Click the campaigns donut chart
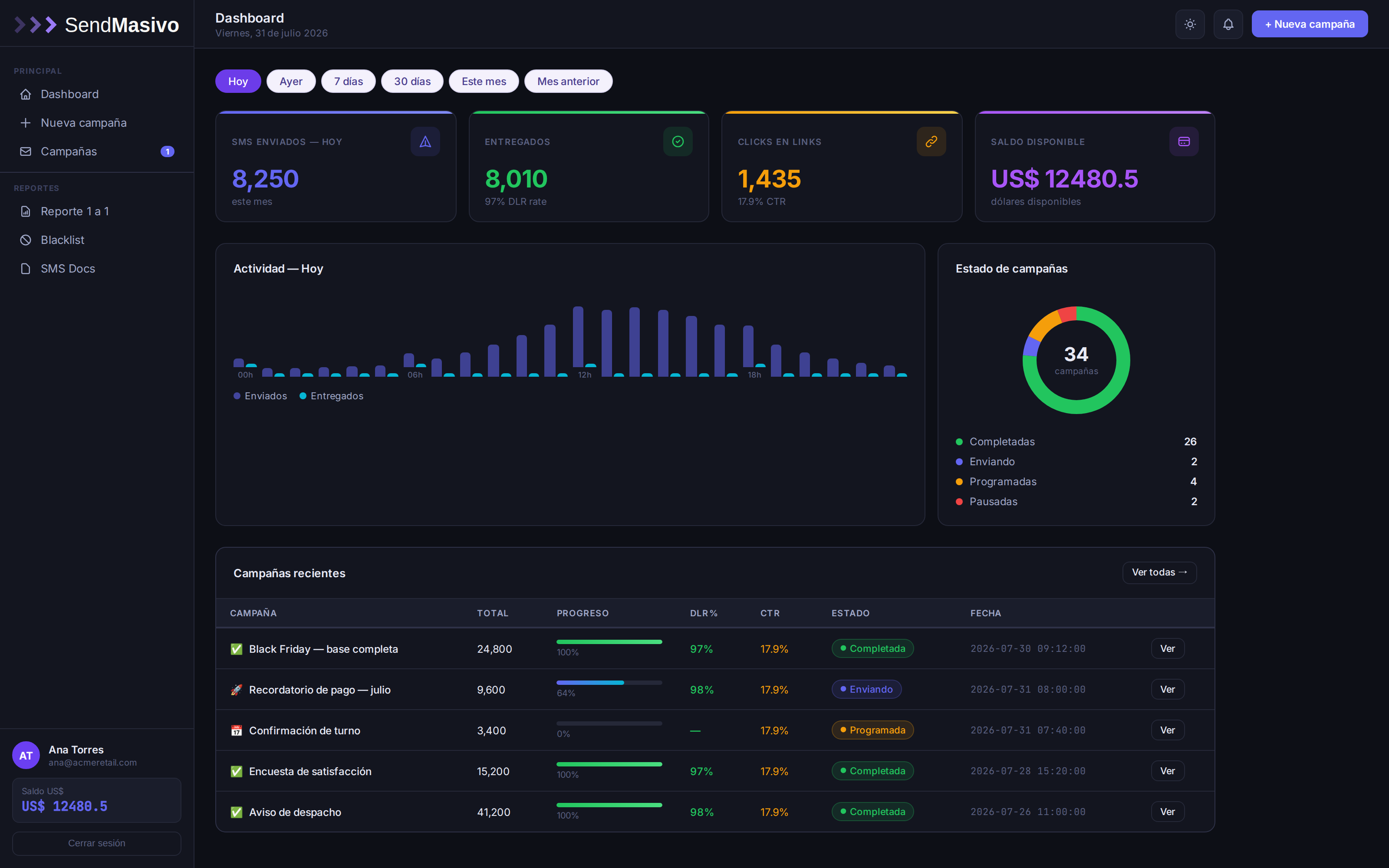The image size is (1389, 868). (x=1076, y=360)
